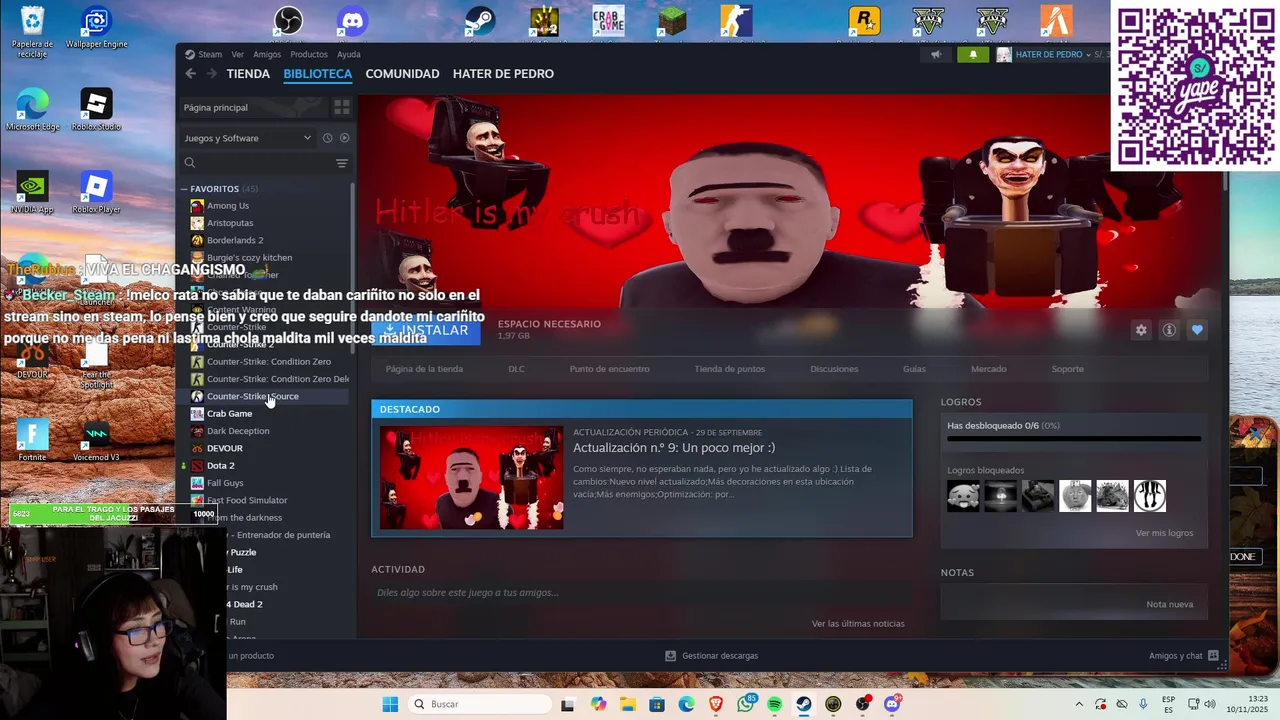Viewport: 1280px width, 720px height.
Task: Open Punto de encuentro link
Action: [x=609, y=369]
